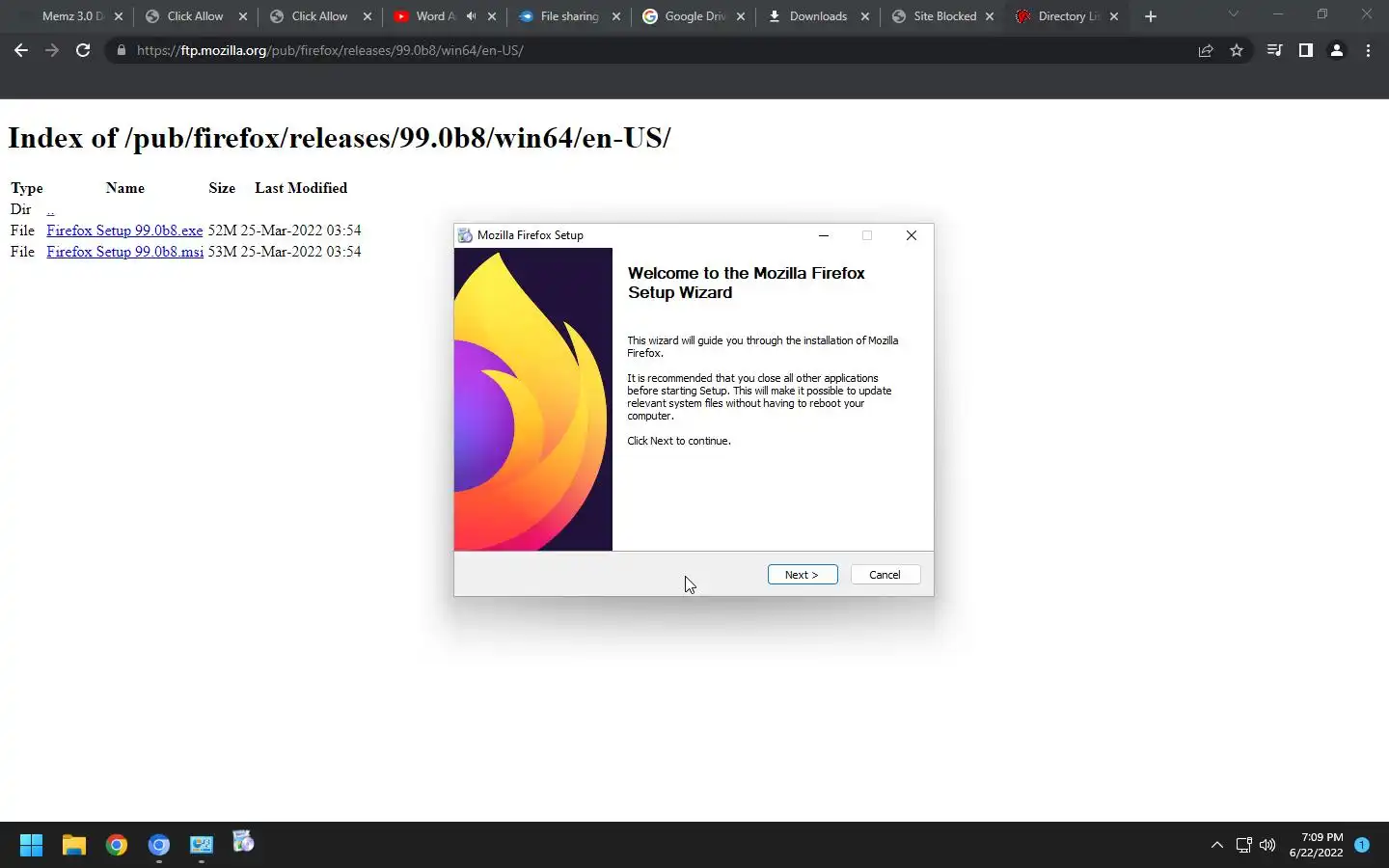Go back to previous page
The height and width of the screenshot is (868, 1389).
click(21, 50)
